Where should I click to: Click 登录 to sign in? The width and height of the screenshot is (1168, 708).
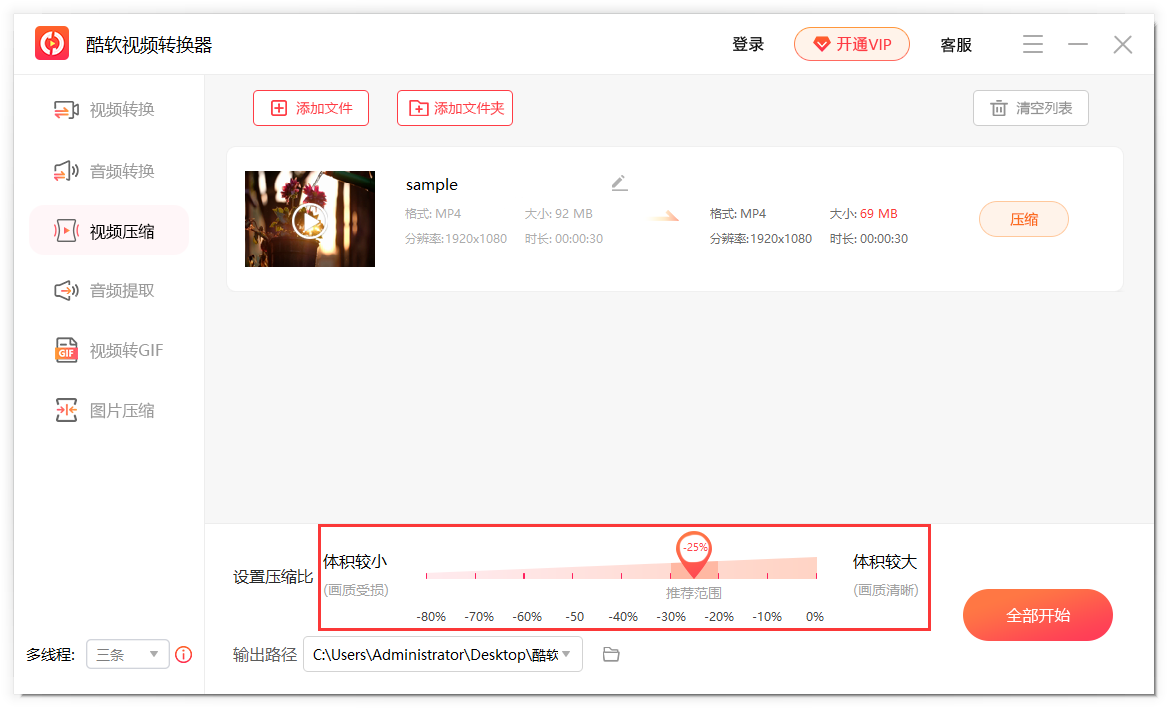tap(748, 45)
